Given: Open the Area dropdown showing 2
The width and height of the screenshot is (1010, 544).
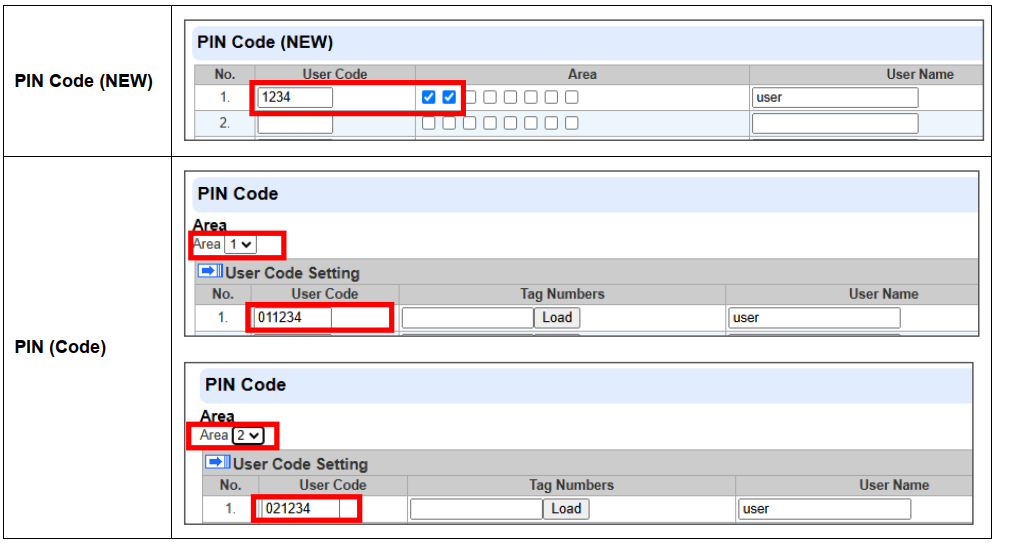Looking at the screenshot, I should [248, 435].
